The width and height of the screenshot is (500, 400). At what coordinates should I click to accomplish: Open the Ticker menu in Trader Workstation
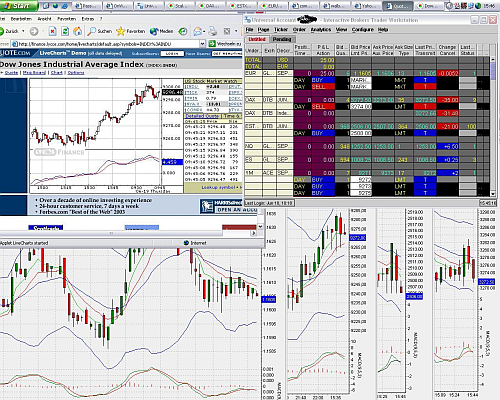[x=281, y=30]
